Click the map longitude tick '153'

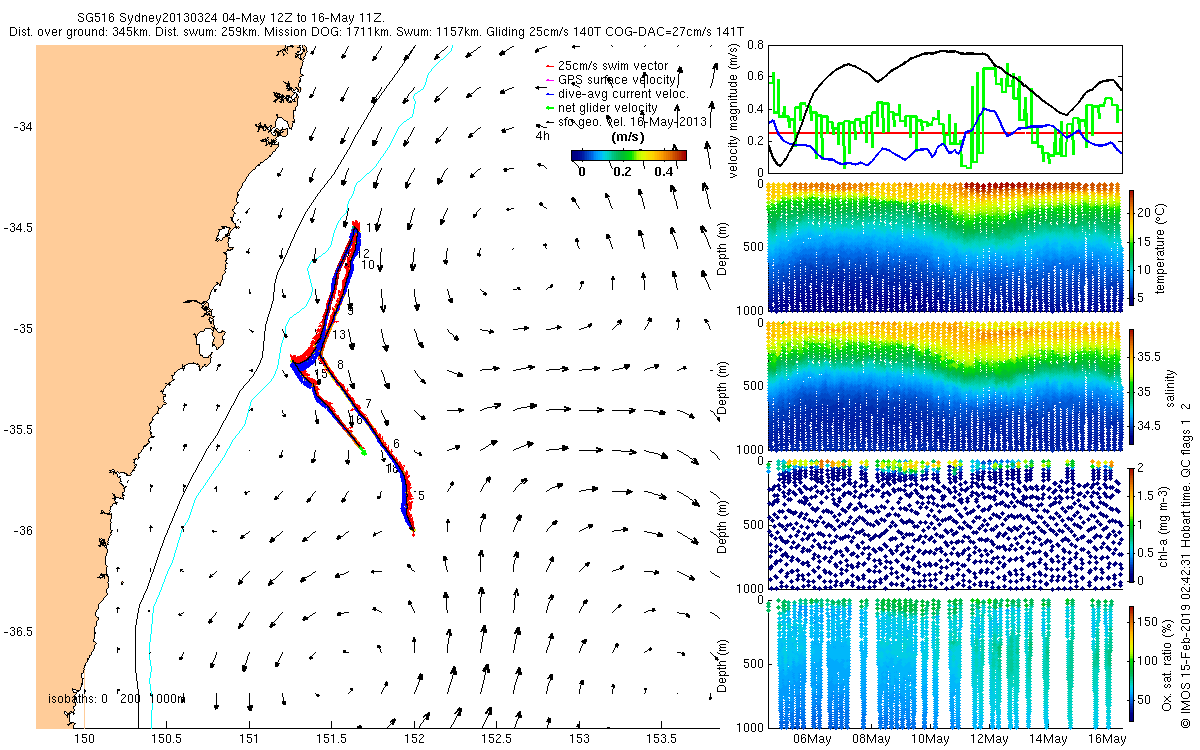579,739
